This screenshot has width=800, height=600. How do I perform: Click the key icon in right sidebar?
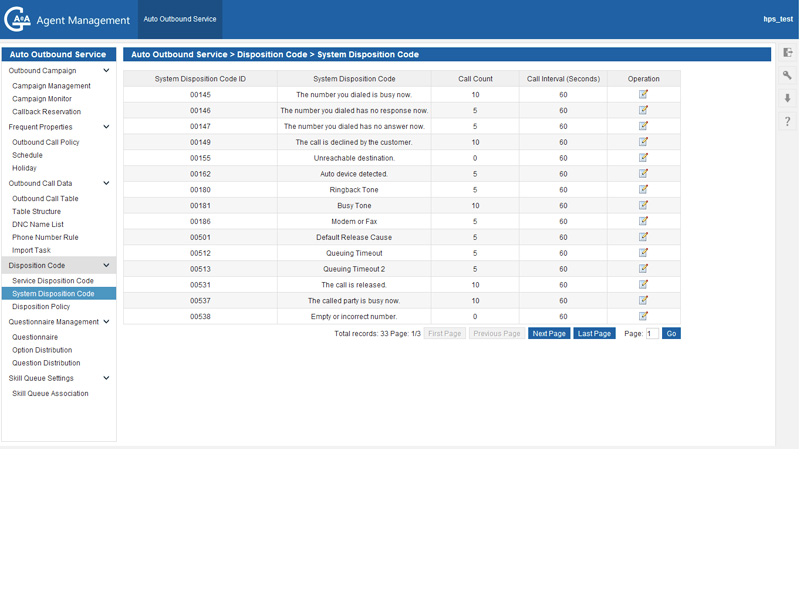(788, 76)
